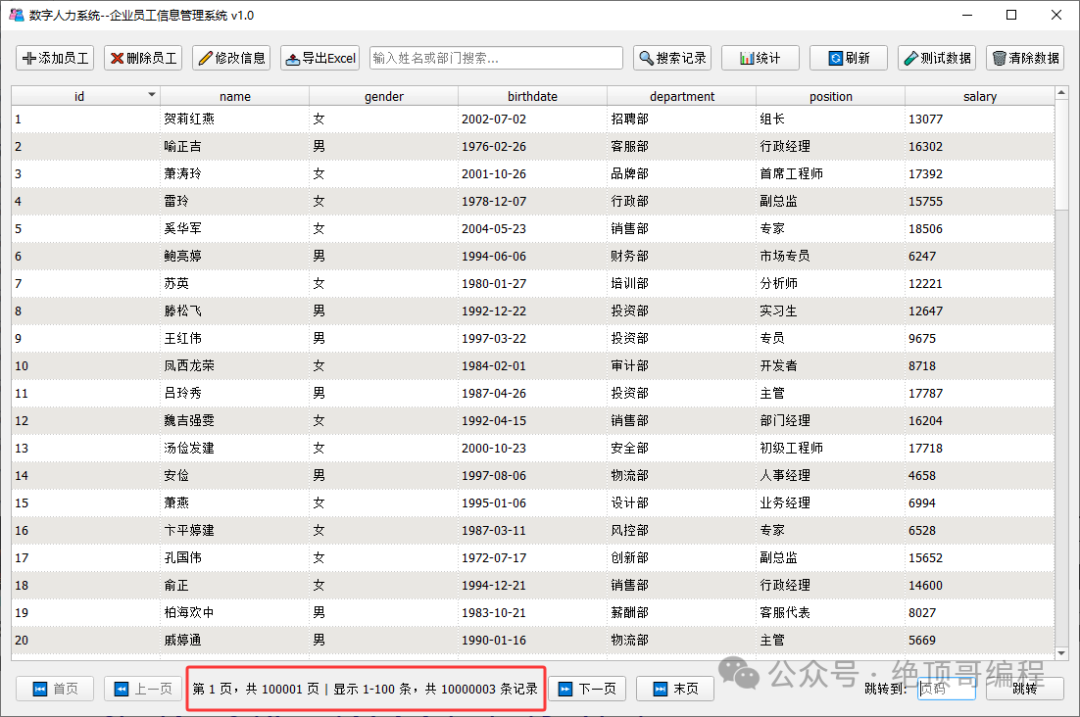Open the 统计 statistics view
This screenshot has width=1080, height=717.
coord(760,58)
